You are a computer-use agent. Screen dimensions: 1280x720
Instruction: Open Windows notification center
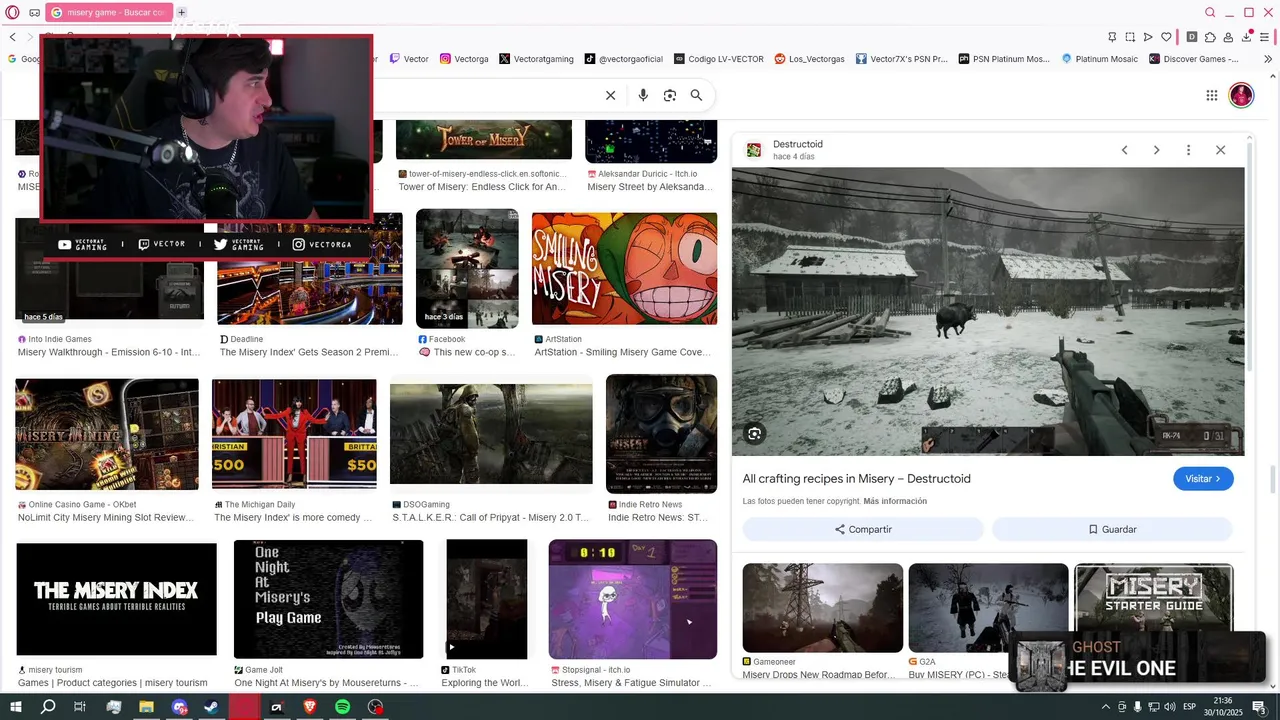1259,707
